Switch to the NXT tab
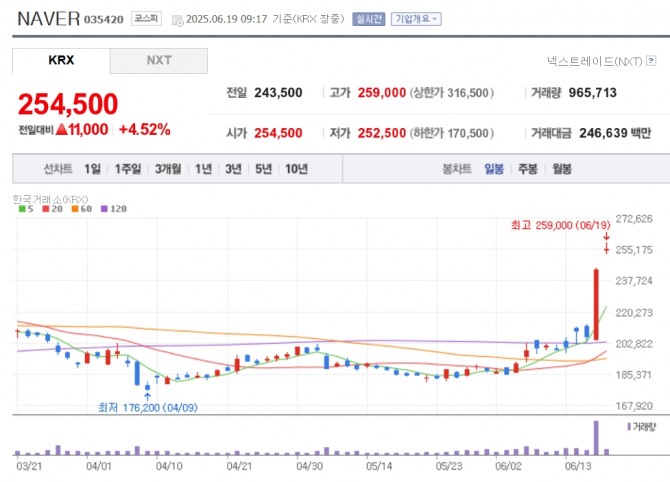 coord(159,60)
